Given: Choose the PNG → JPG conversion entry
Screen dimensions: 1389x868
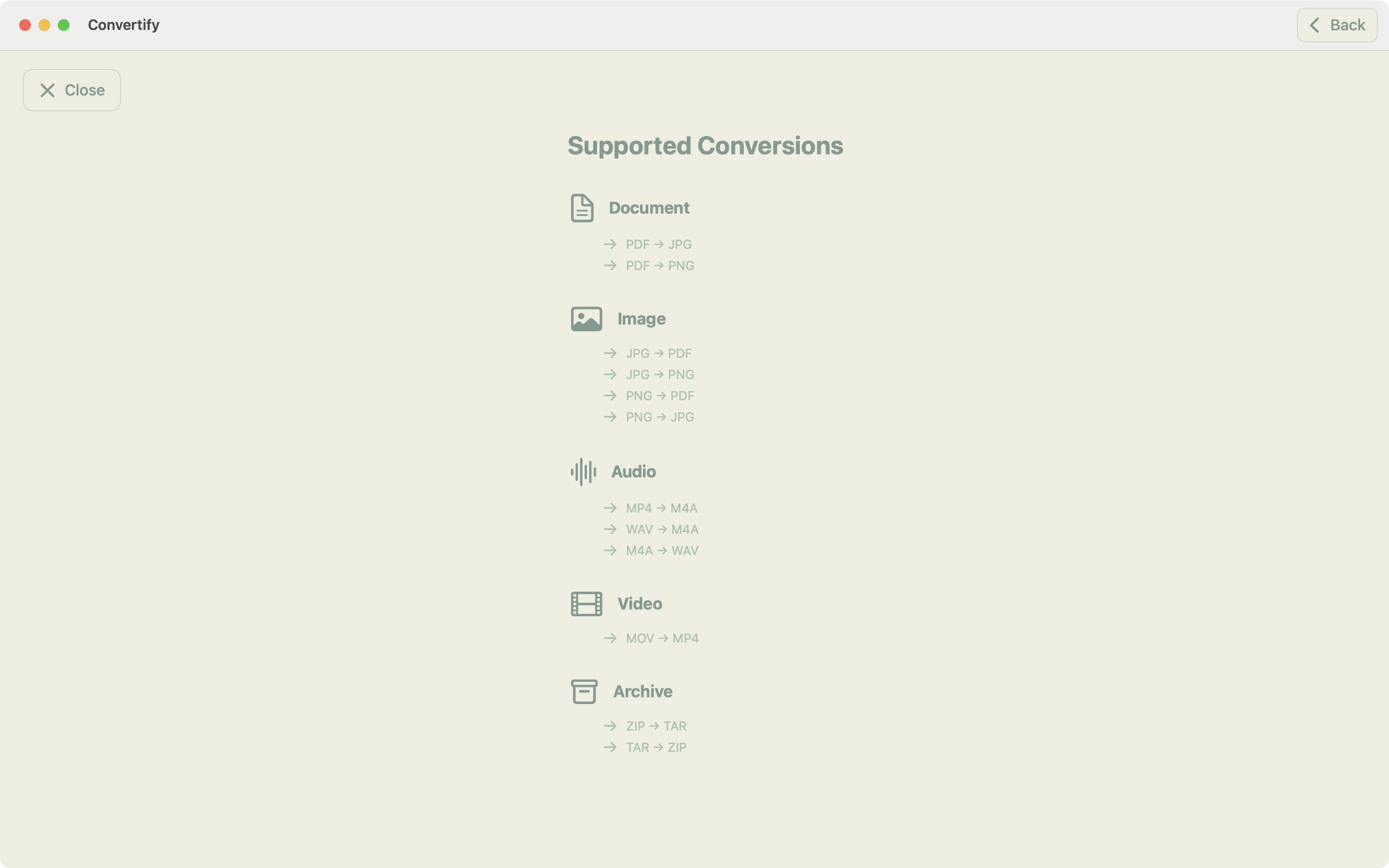Looking at the screenshot, I should coord(659,417).
